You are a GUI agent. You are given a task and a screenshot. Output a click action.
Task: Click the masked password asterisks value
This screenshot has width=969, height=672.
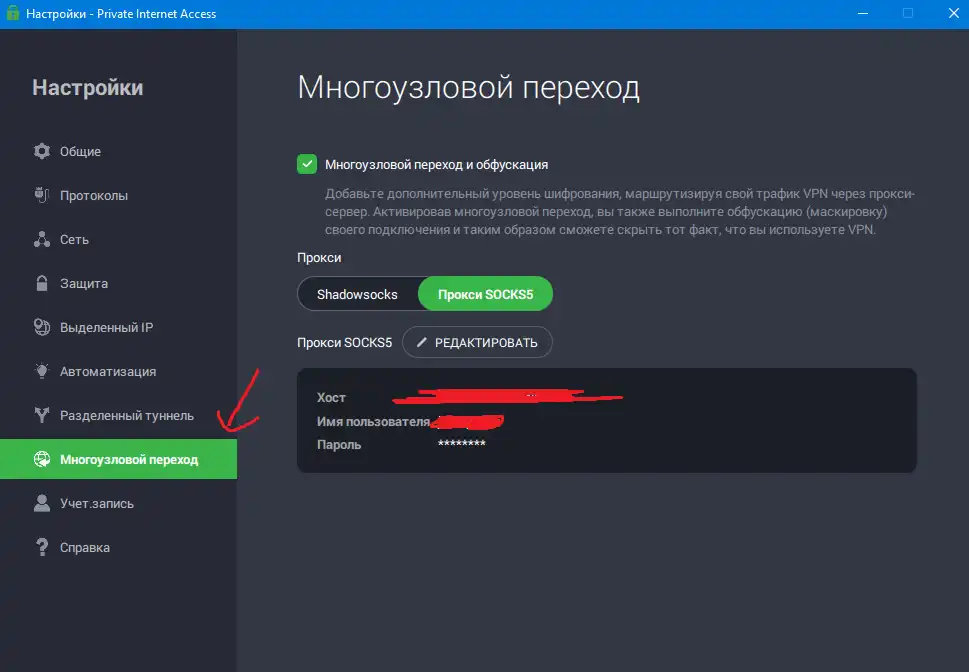[462, 443]
